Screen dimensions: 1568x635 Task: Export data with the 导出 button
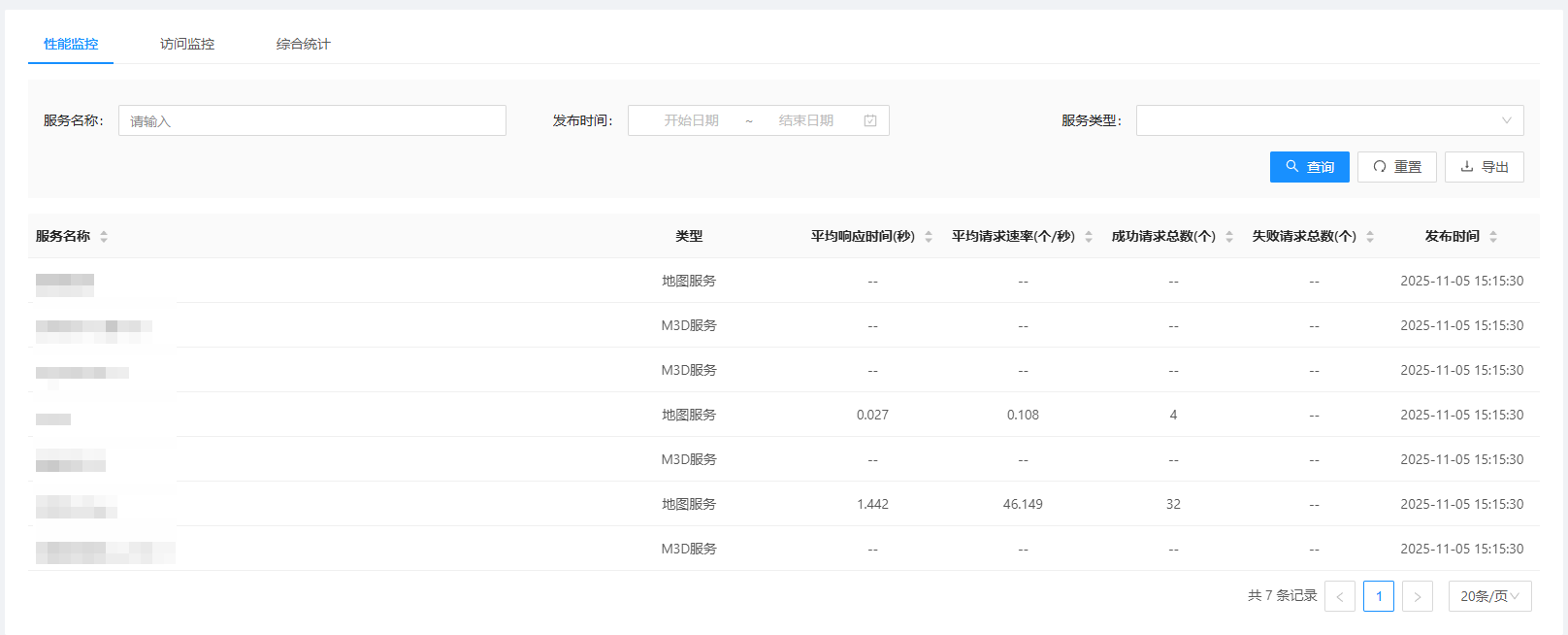click(1485, 167)
